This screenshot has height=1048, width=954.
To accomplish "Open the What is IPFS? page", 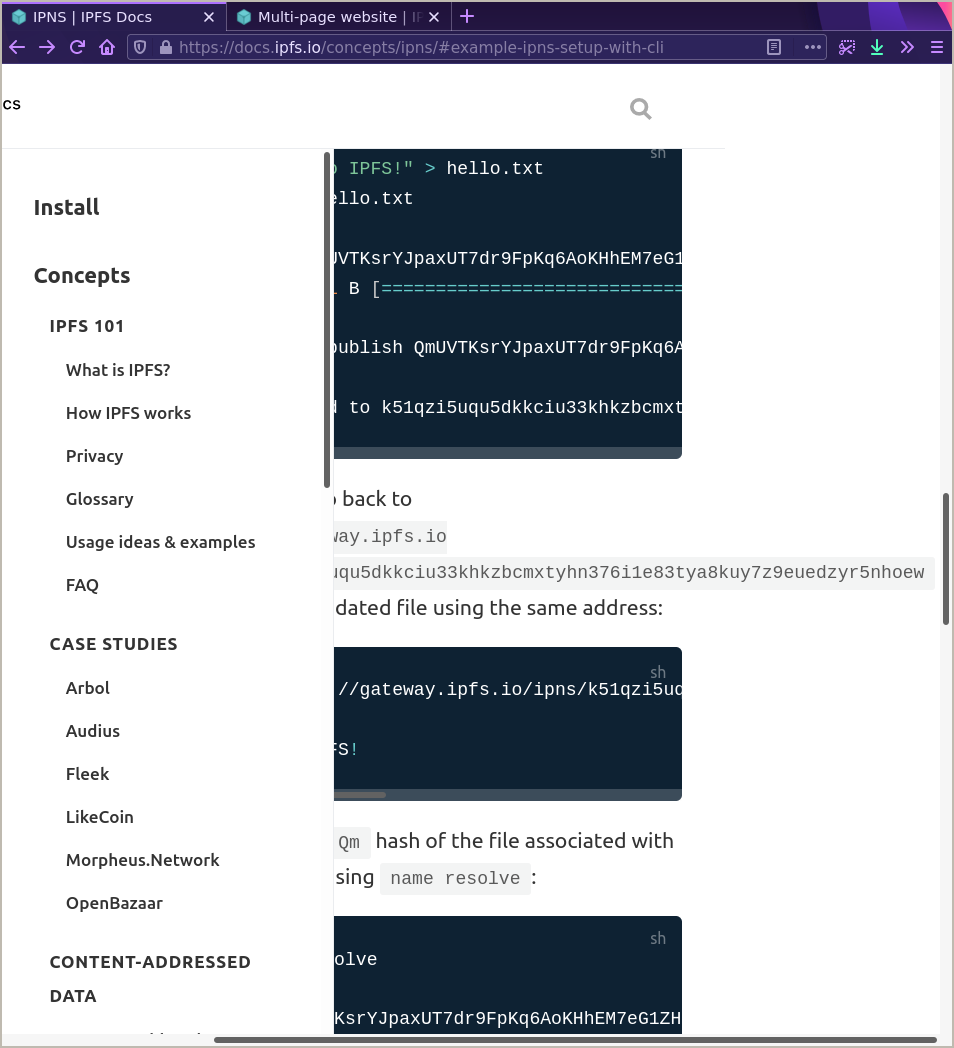I will point(118,369).
